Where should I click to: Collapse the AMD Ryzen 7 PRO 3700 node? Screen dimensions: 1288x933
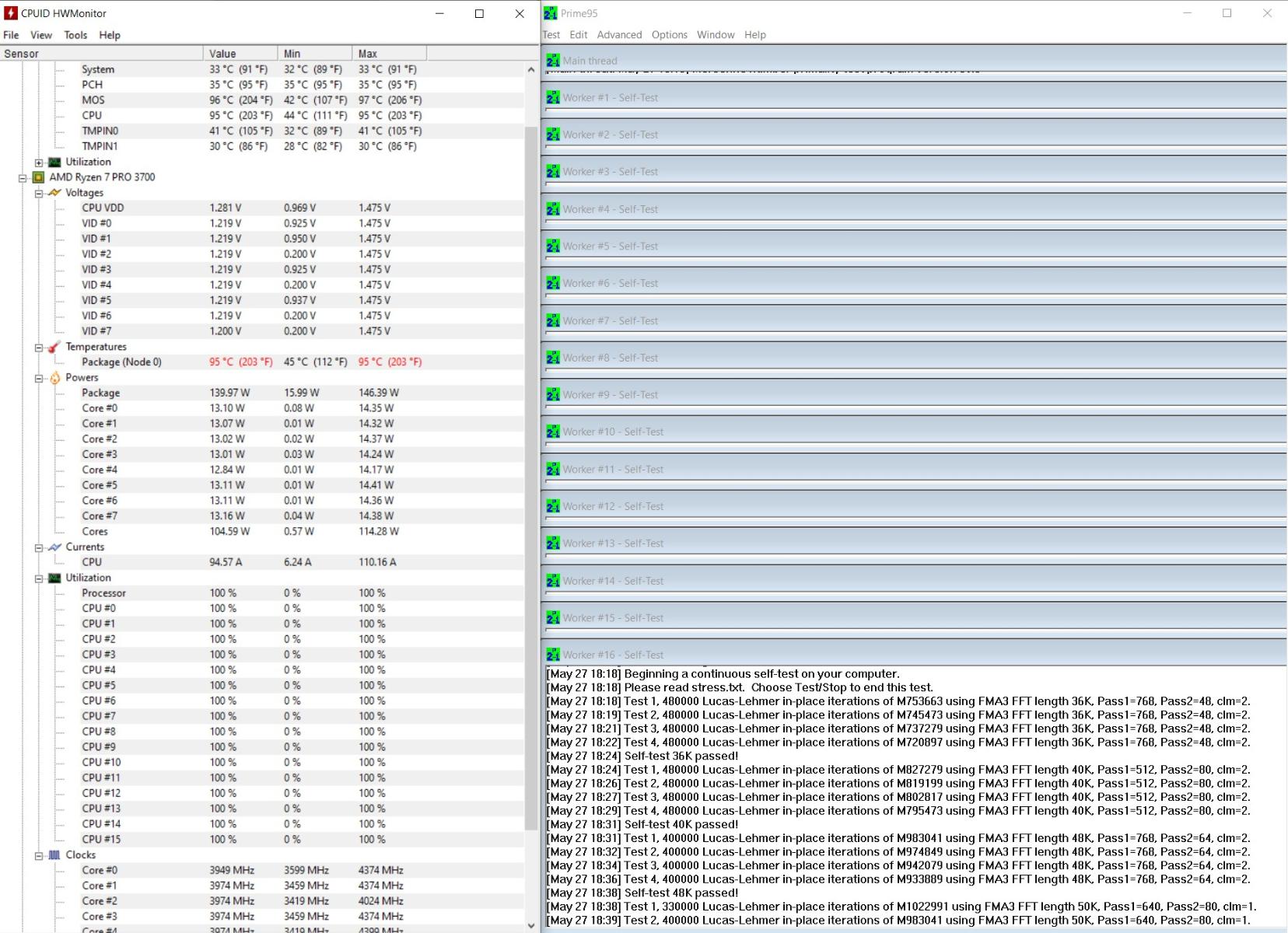click(x=23, y=178)
